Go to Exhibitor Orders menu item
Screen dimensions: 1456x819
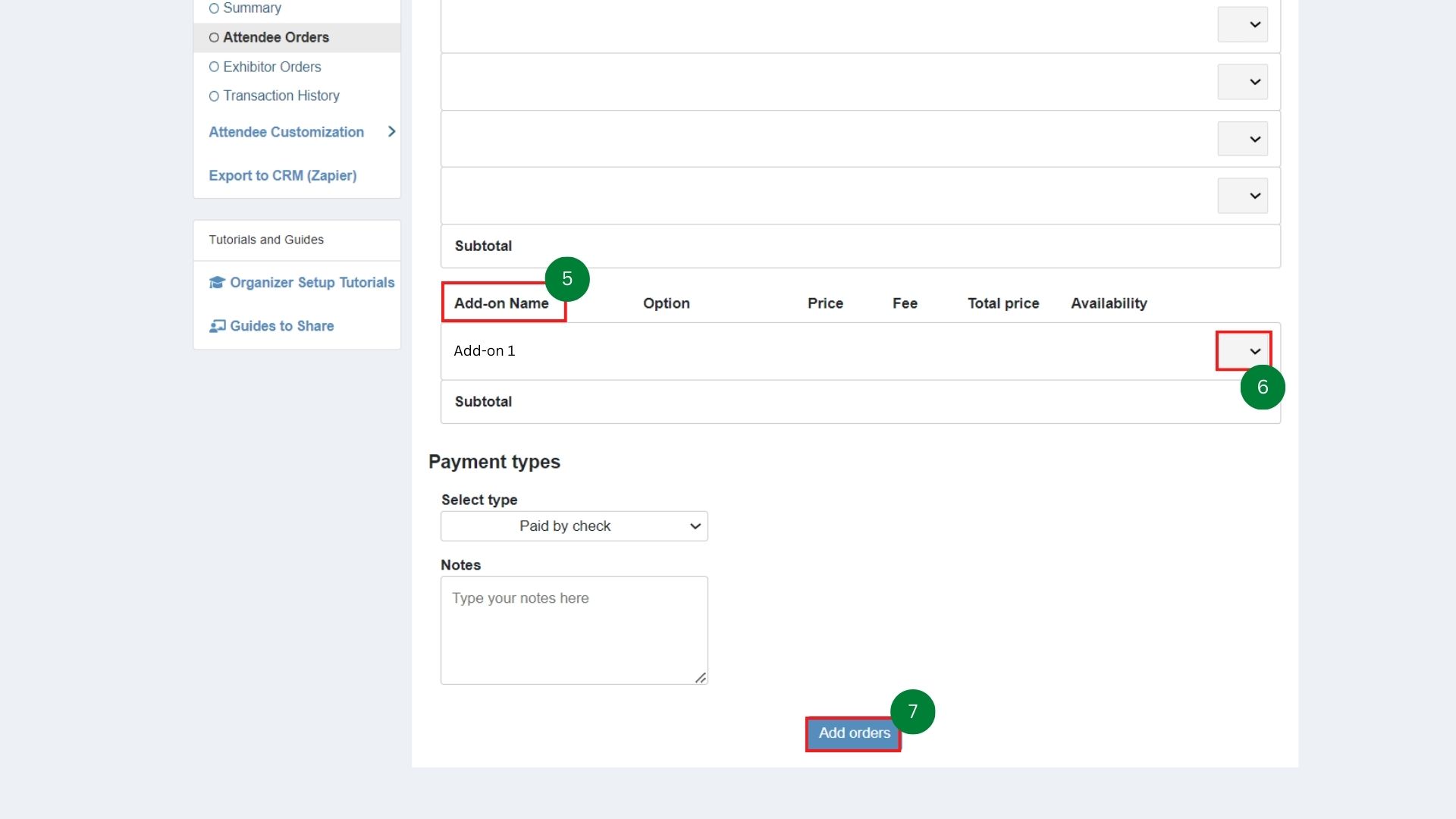pyautogui.click(x=271, y=67)
